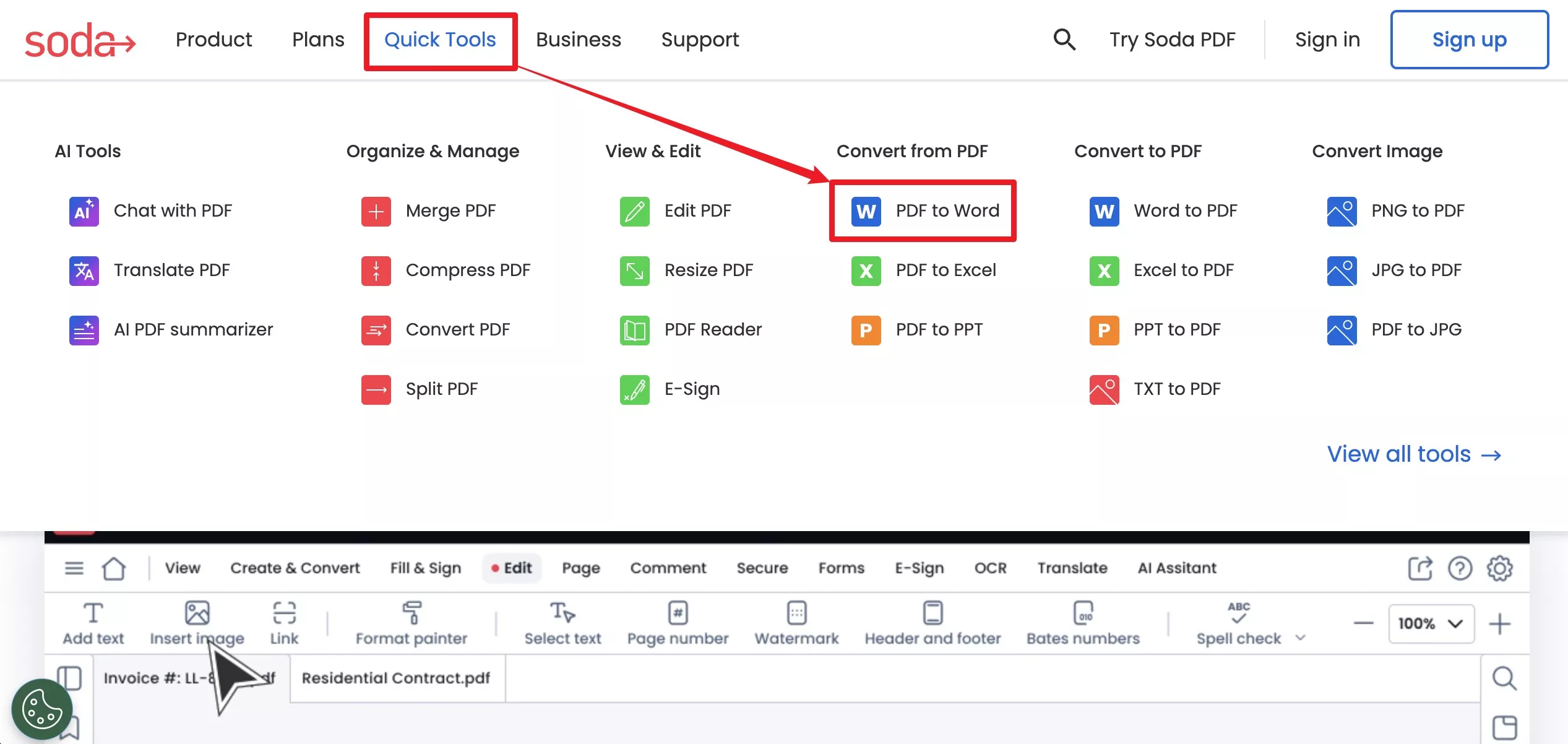Open the Watermark tool

797,623
